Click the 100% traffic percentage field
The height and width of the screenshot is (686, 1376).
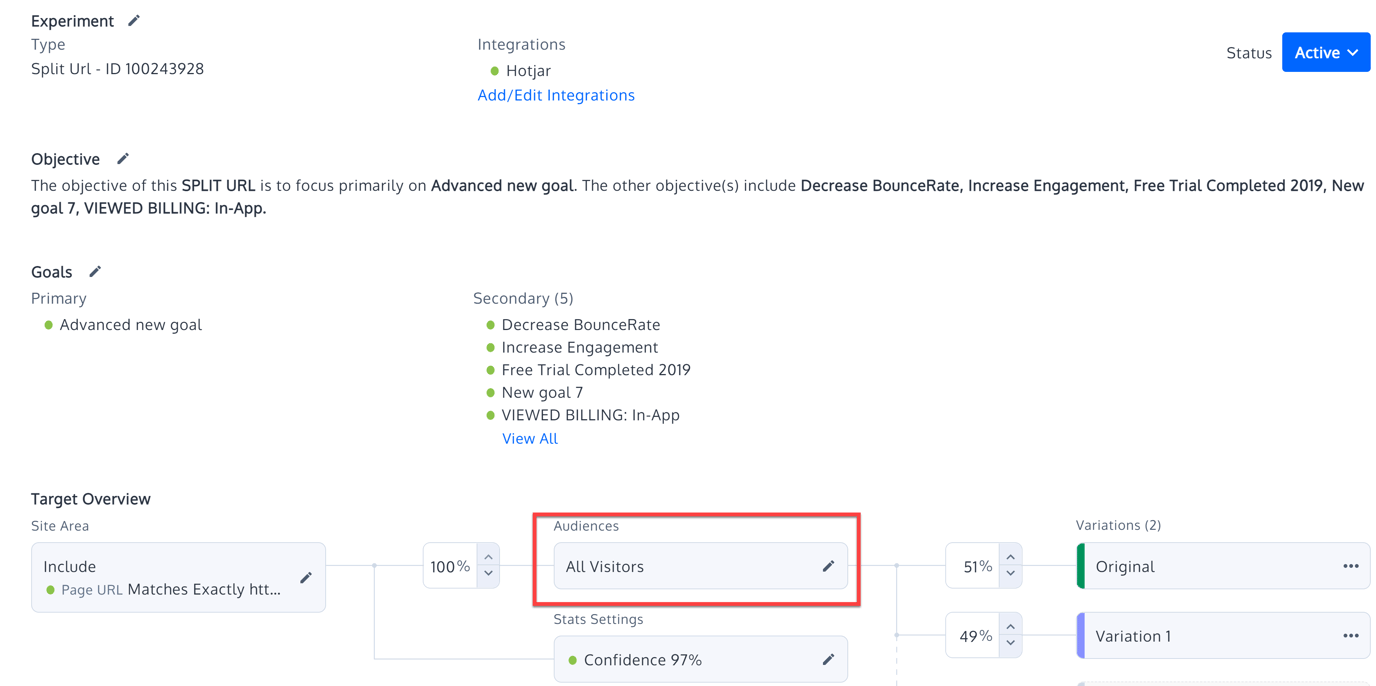(449, 566)
